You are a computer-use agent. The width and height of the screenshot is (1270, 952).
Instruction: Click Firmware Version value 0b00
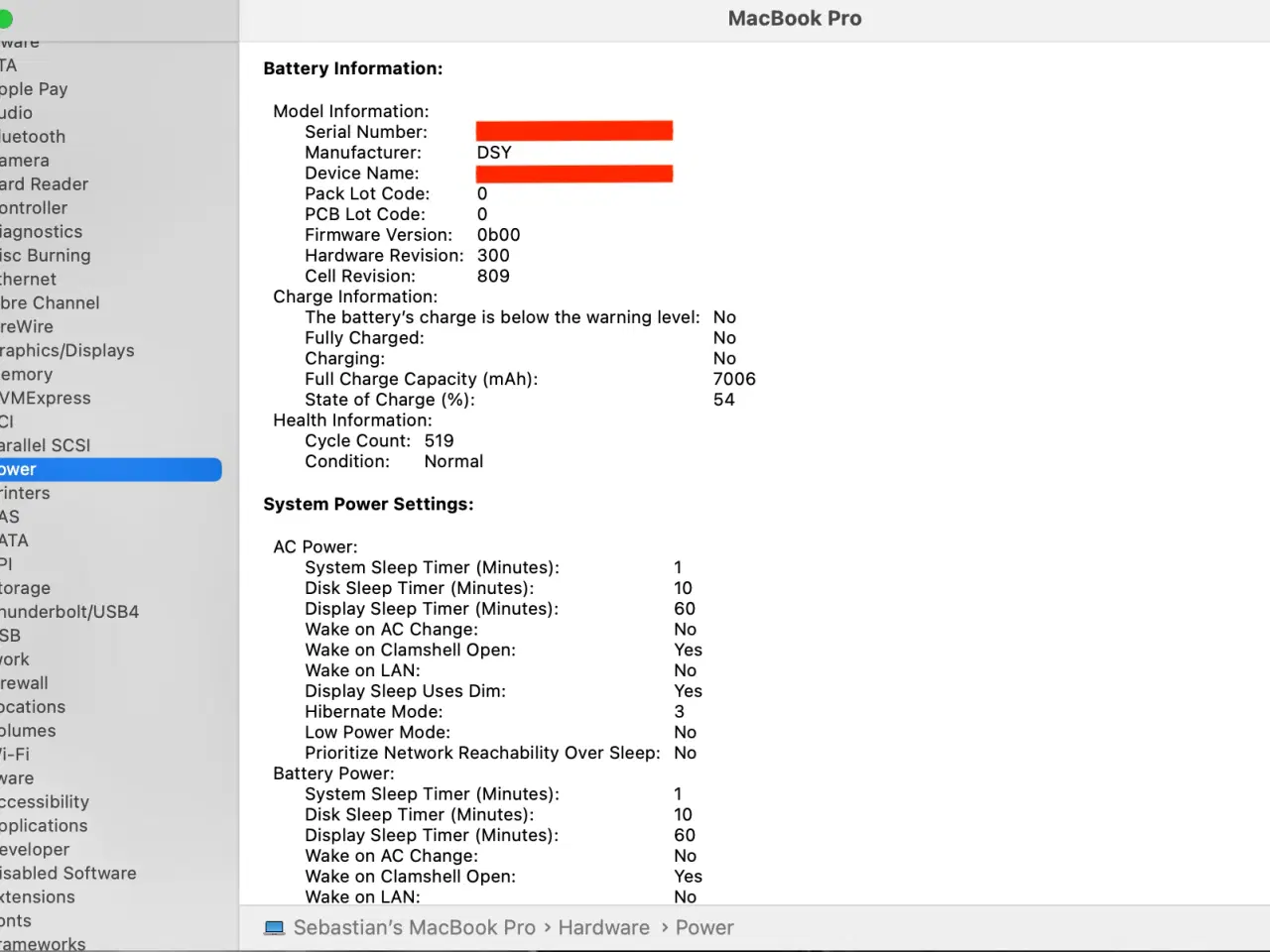click(498, 235)
